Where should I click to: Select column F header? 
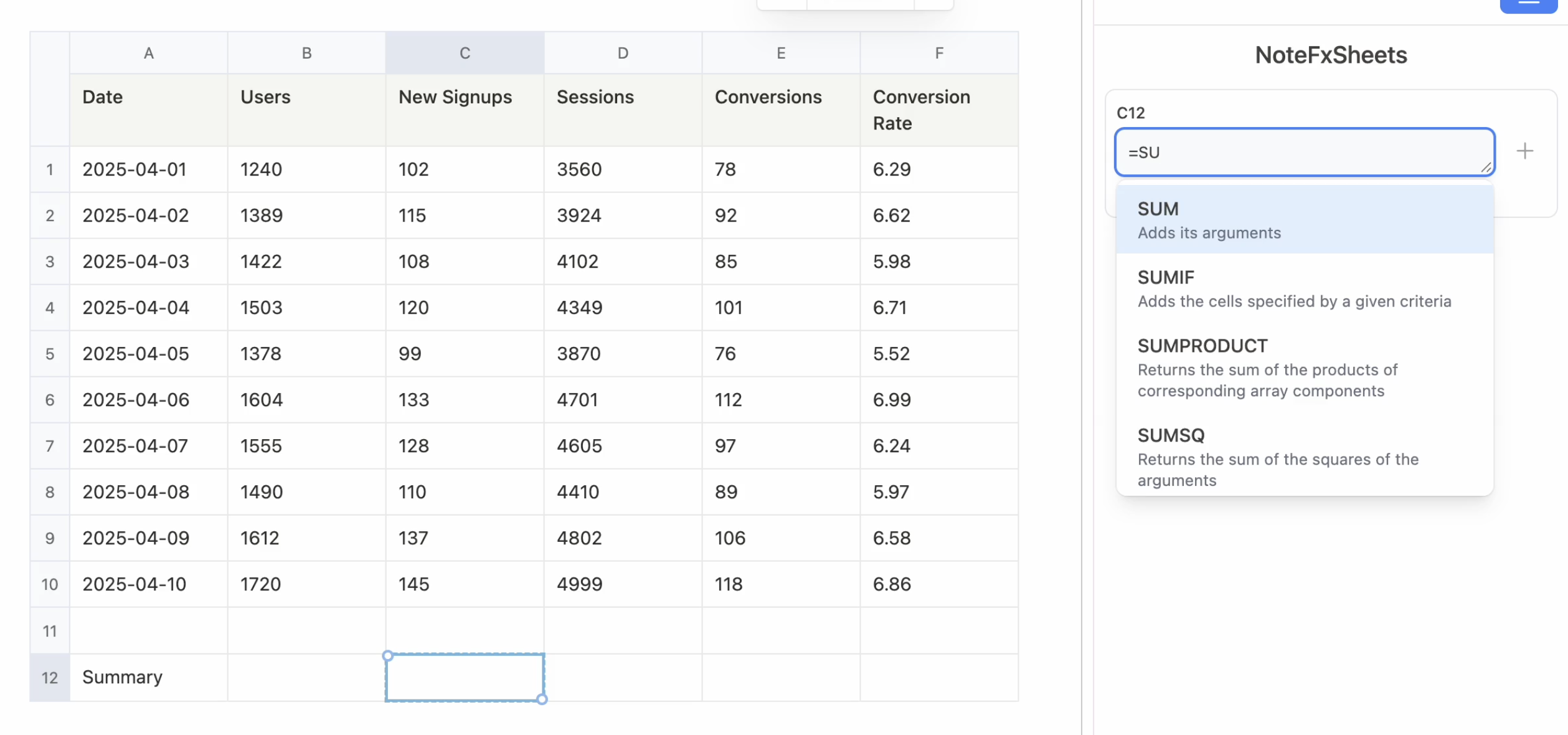[939, 53]
